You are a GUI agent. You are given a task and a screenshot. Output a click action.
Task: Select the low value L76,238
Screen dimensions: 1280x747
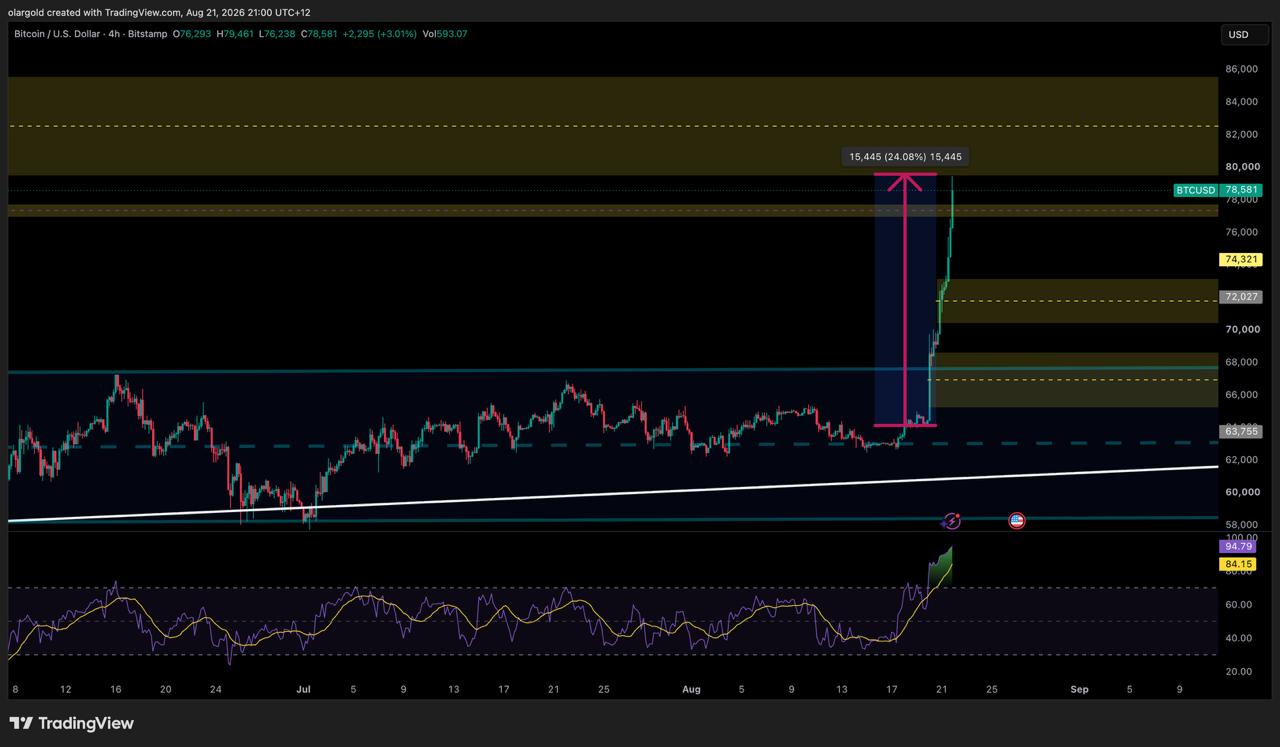[x=276, y=34]
